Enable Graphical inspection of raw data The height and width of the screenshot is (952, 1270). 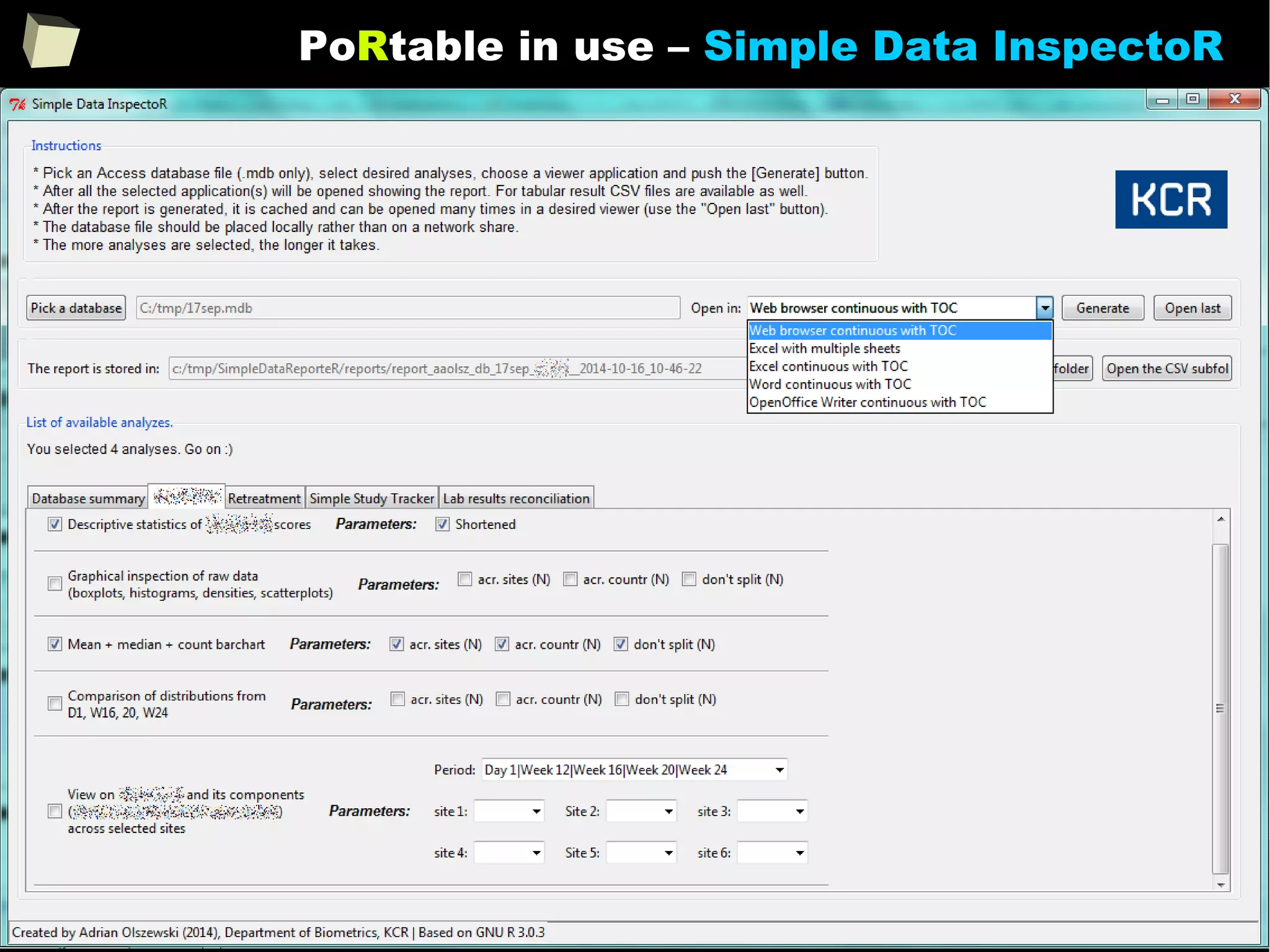tap(55, 584)
